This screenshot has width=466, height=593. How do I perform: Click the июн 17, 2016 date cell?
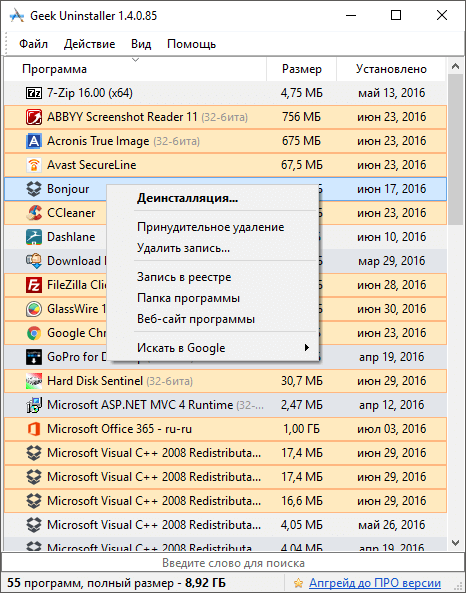(x=391, y=189)
